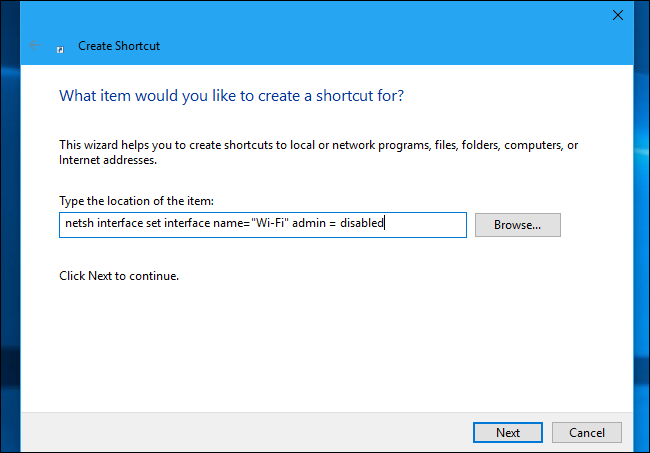650x453 pixels.
Task: Click the "What item would you like" heading
Action: point(232,96)
